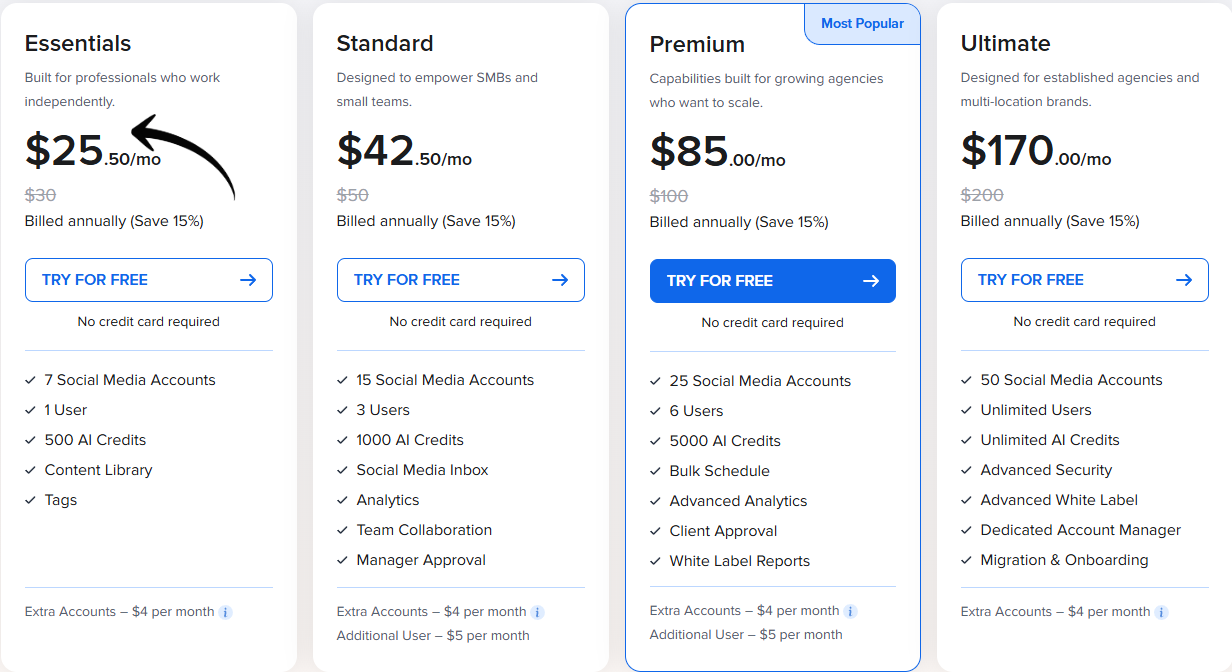Click the checkmark beside Content Library
The image size is (1232, 672).
point(31,470)
